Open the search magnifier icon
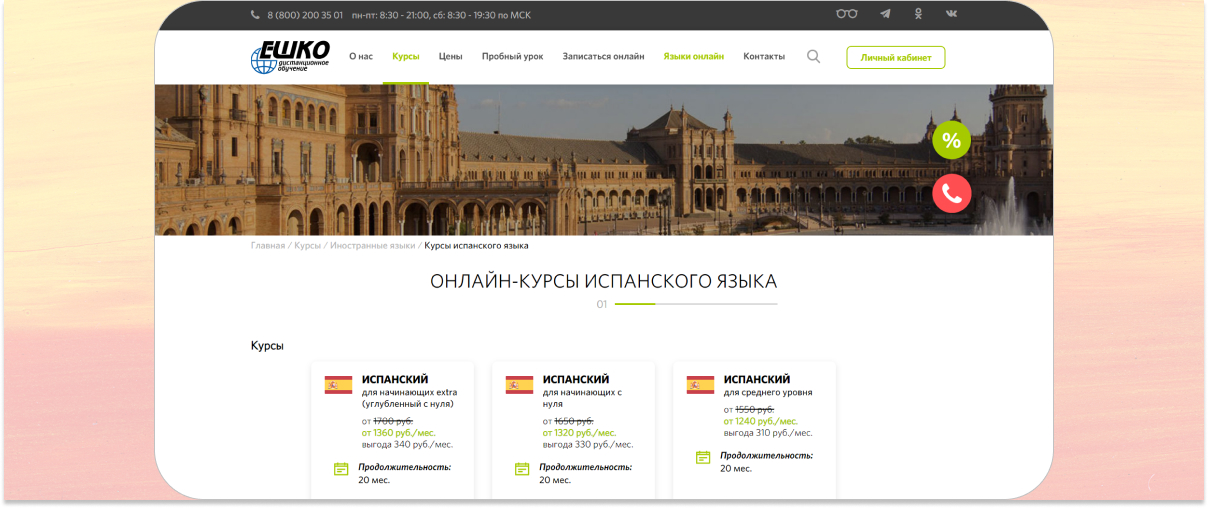 coord(813,57)
